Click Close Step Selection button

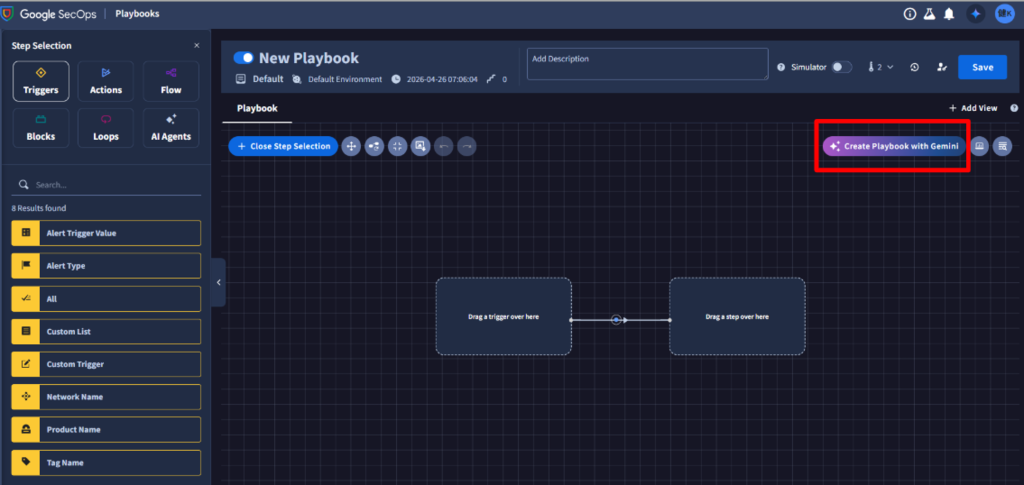(283, 146)
